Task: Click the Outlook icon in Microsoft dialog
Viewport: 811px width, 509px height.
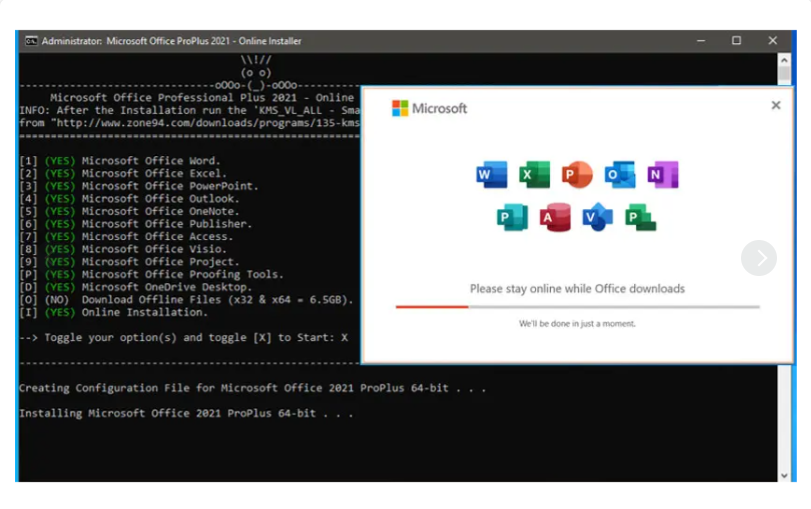Action: pos(620,174)
